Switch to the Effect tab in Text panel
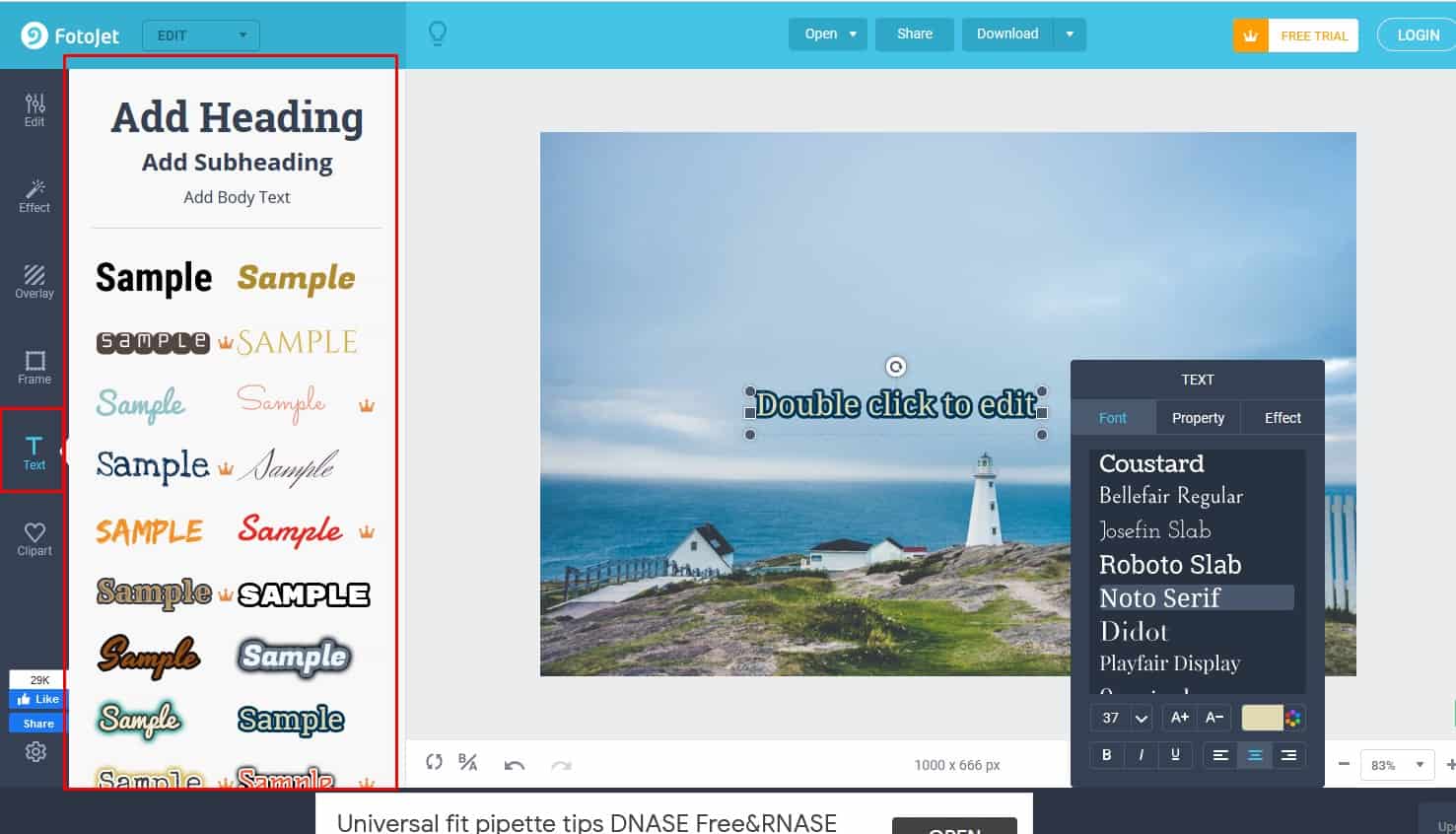The image size is (1456, 834). pyautogui.click(x=1283, y=418)
